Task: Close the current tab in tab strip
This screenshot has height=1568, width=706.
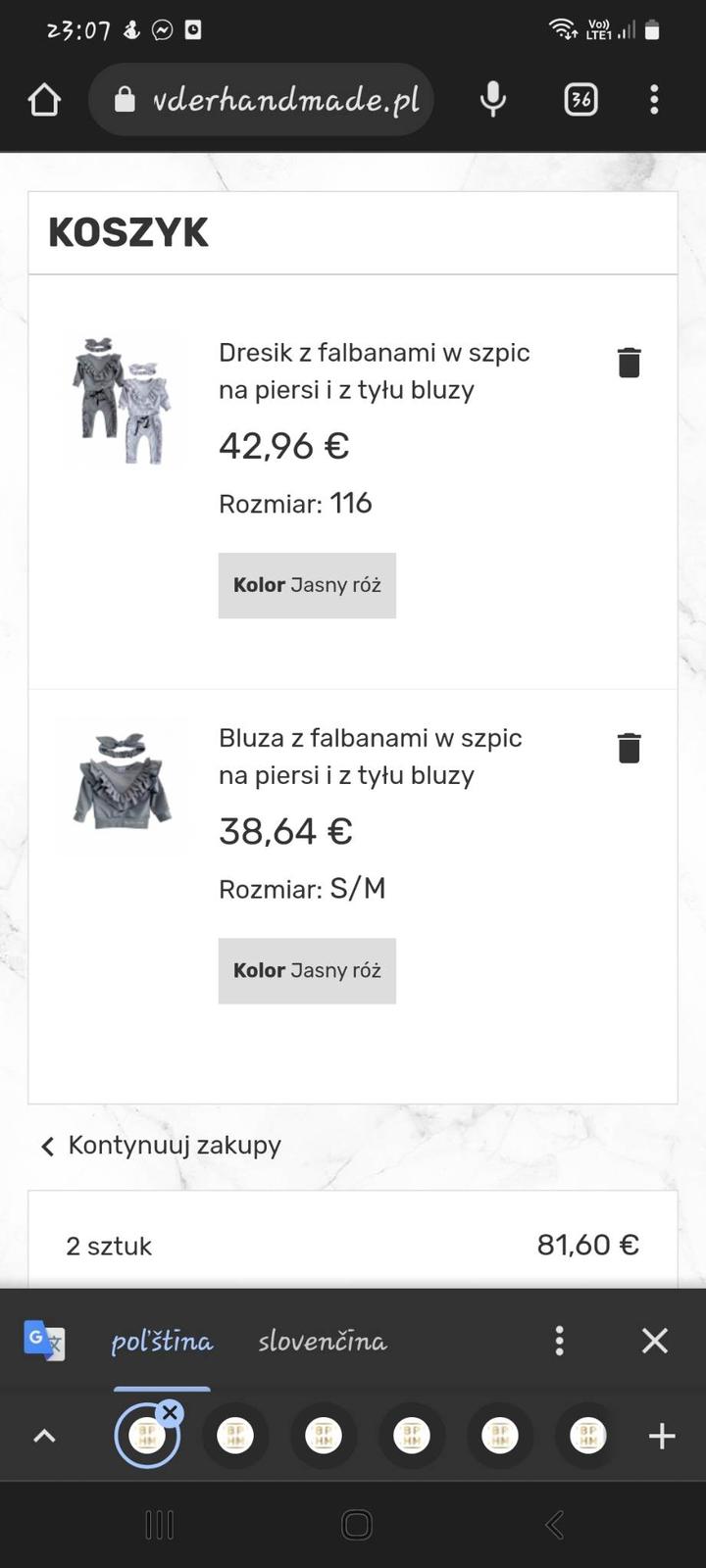Action: [x=170, y=1413]
